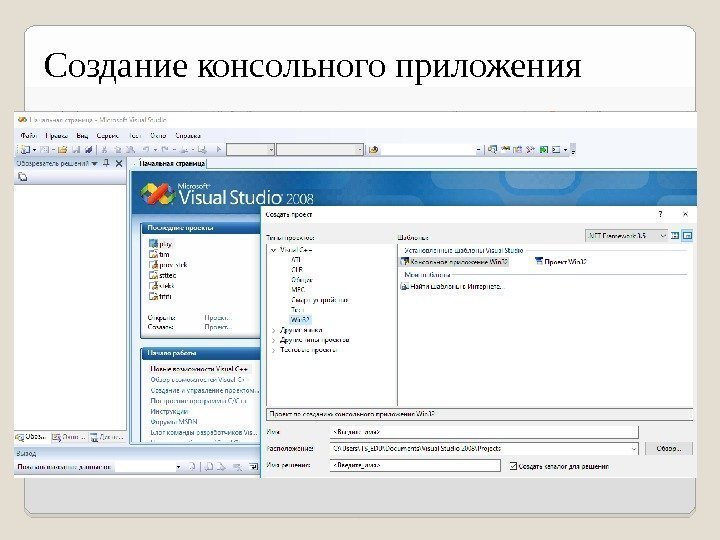Viewport: 720px width, 540px height.
Task: Click the Undo arrow toolbar icon
Action: [x=146, y=150]
